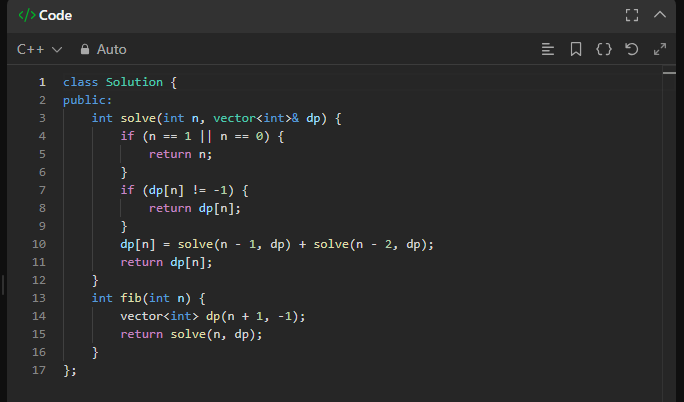Click 'return dp[n];' on line 11

(166, 262)
